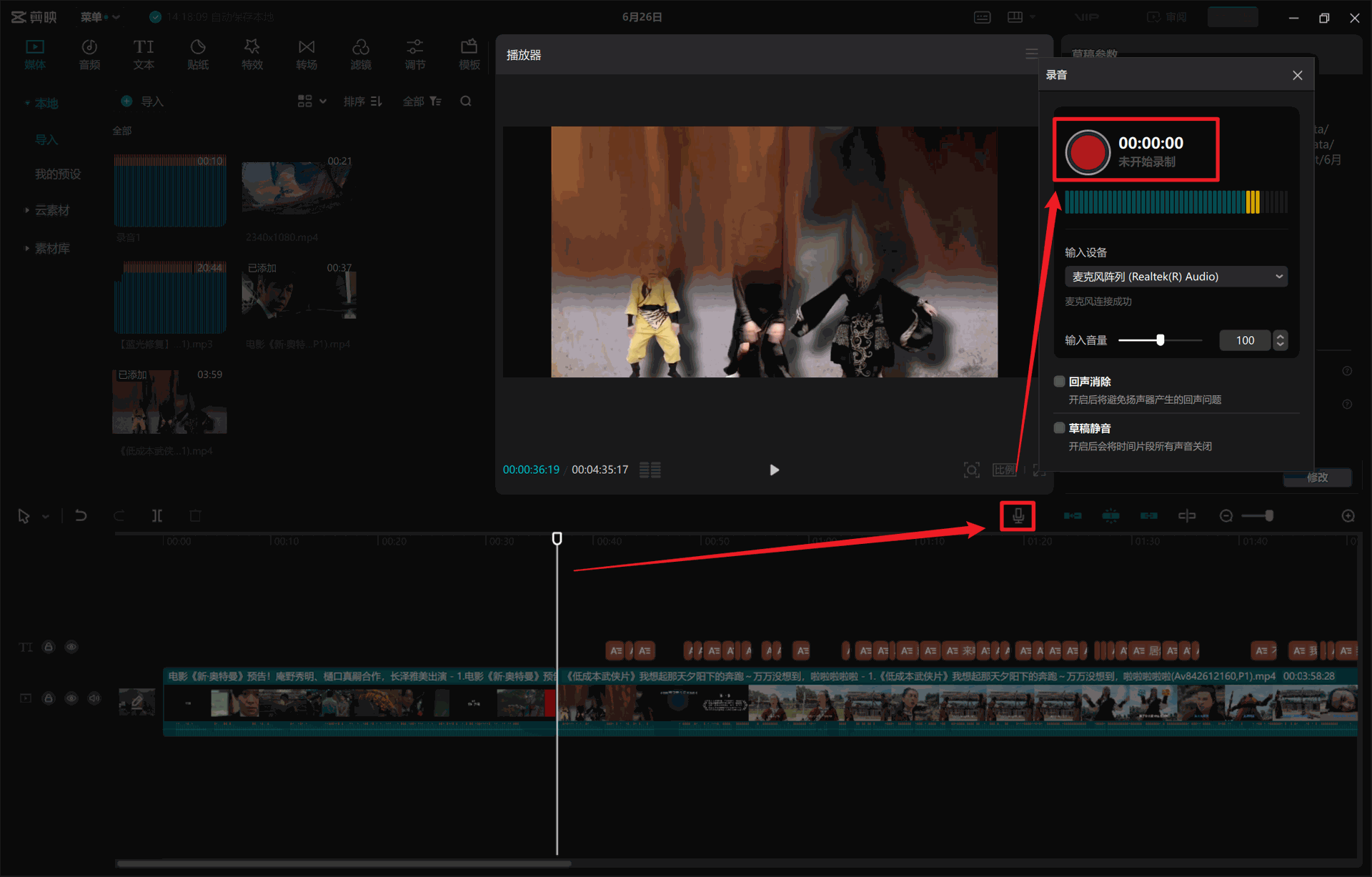Click the delete trash icon in timeline toolbar

pos(195,515)
